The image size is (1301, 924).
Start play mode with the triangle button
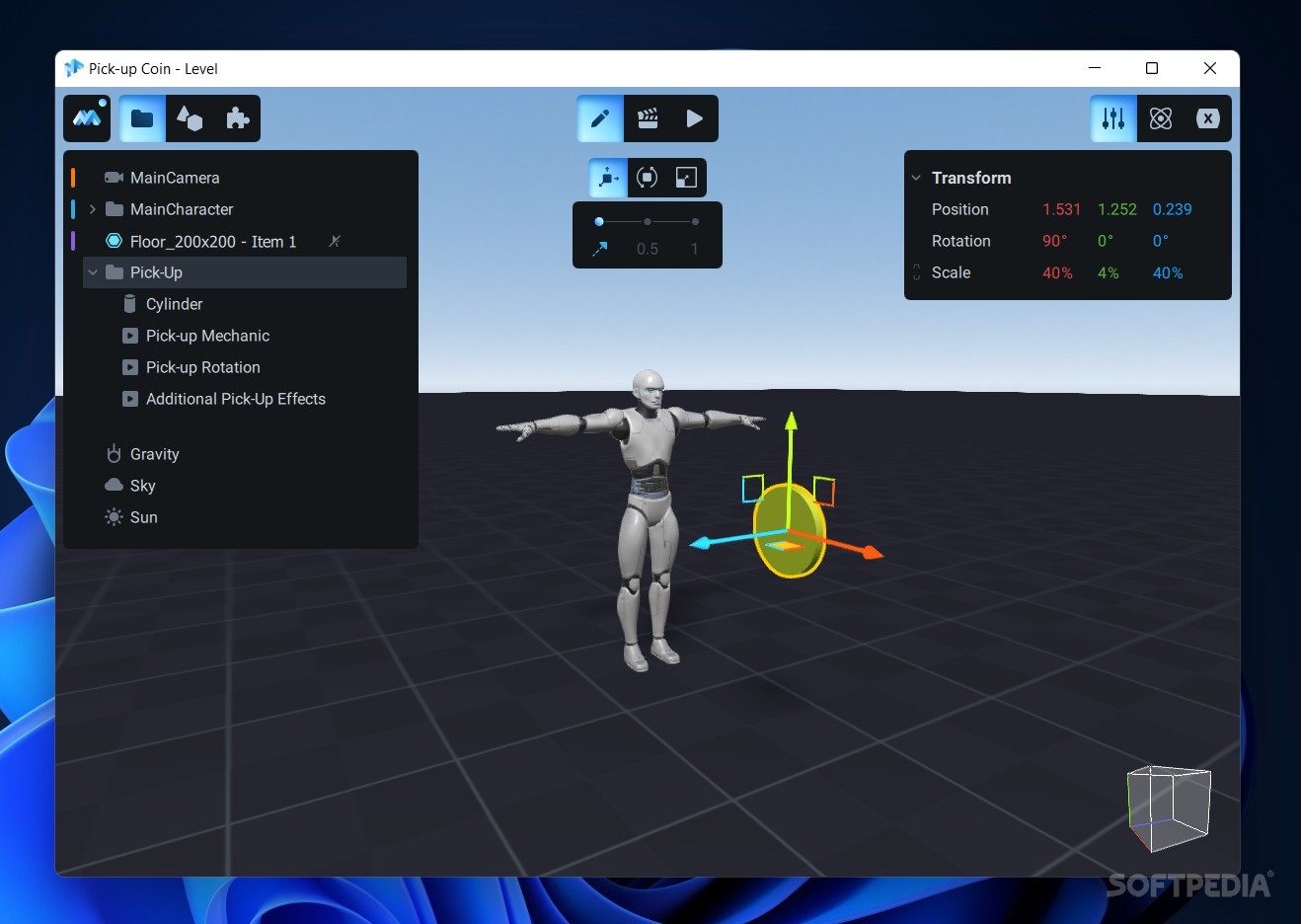(x=695, y=118)
